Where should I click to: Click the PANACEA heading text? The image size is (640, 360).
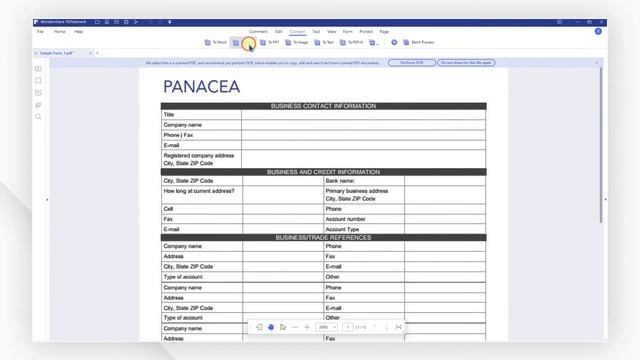[x=201, y=87]
